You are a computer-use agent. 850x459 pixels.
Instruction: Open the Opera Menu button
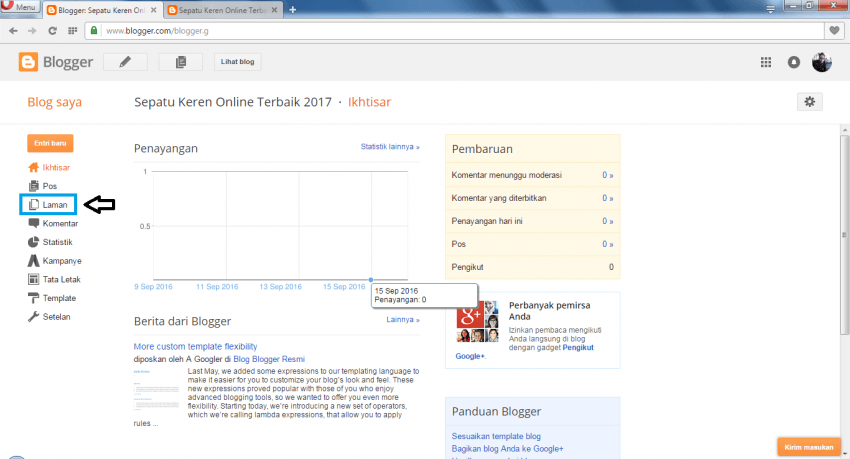[20, 7]
